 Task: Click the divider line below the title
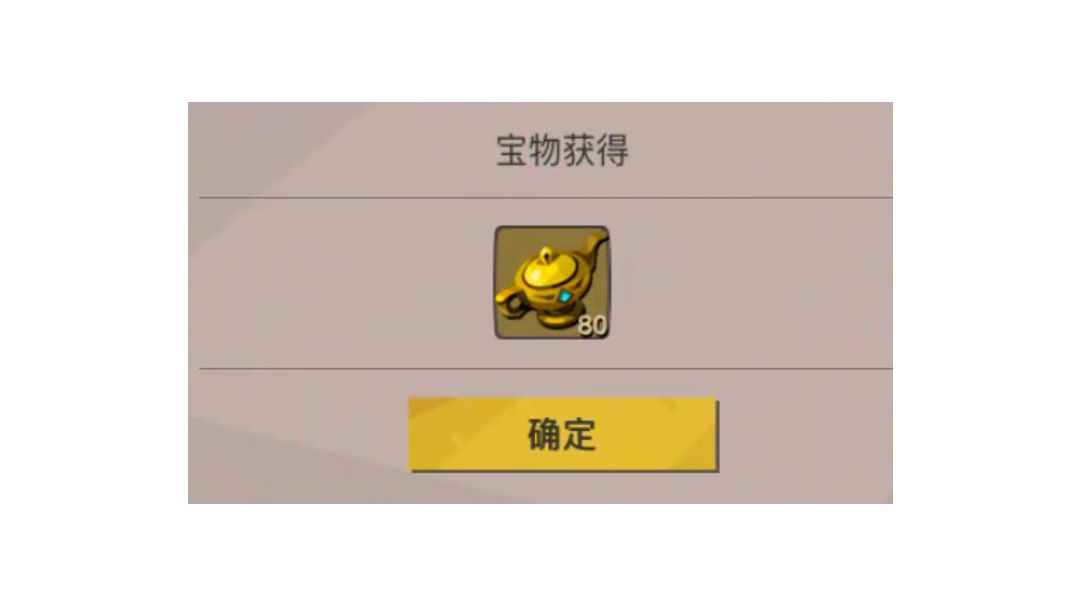pyautogui.click(x=546, y=198)
